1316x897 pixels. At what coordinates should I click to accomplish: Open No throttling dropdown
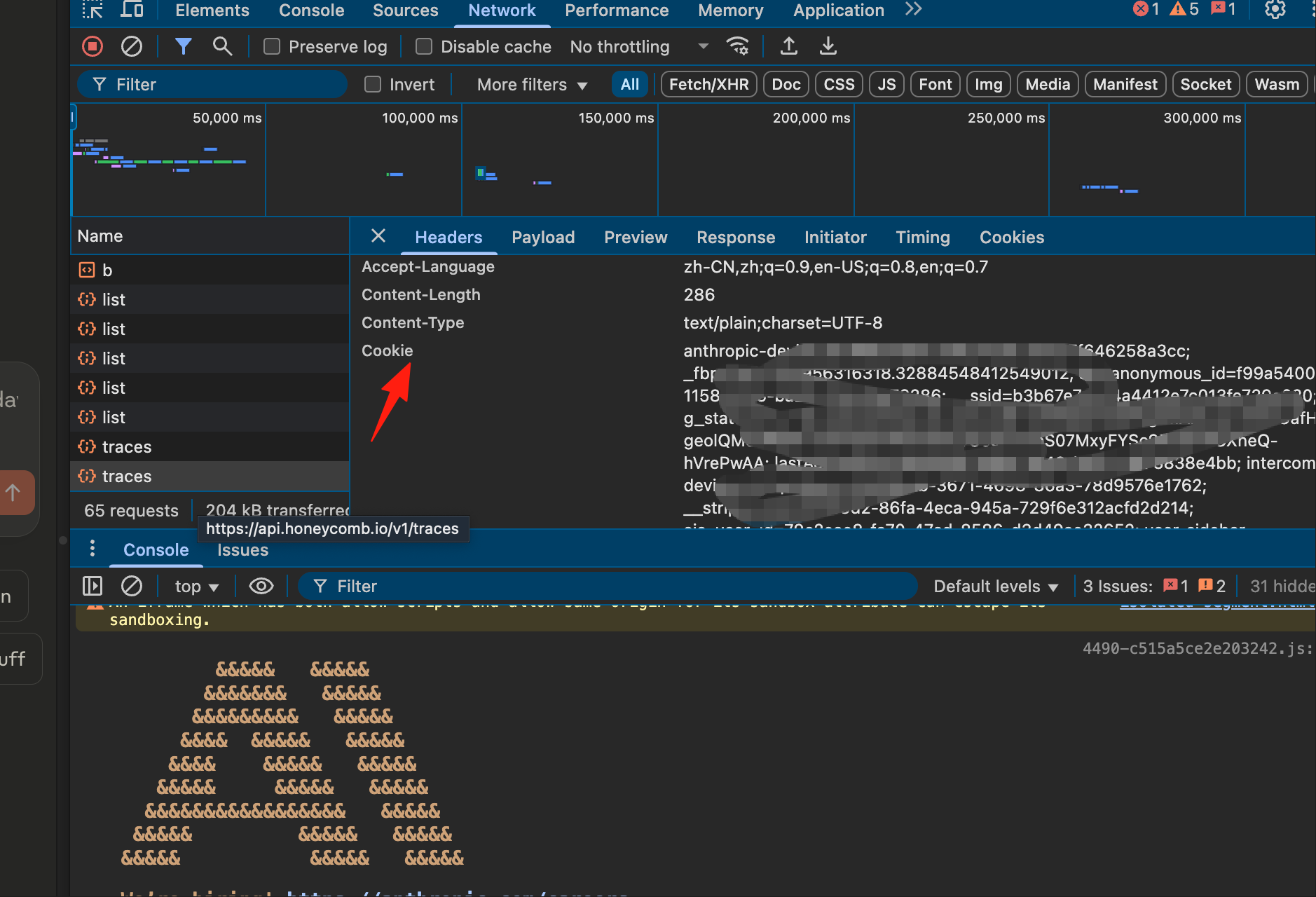[639, 46]
